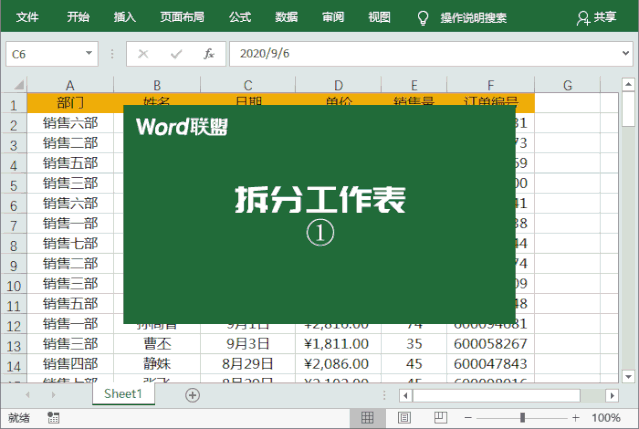Select all cells via corner triangle
The width and height of the screenshot is (639, 429).
[14, 86]
